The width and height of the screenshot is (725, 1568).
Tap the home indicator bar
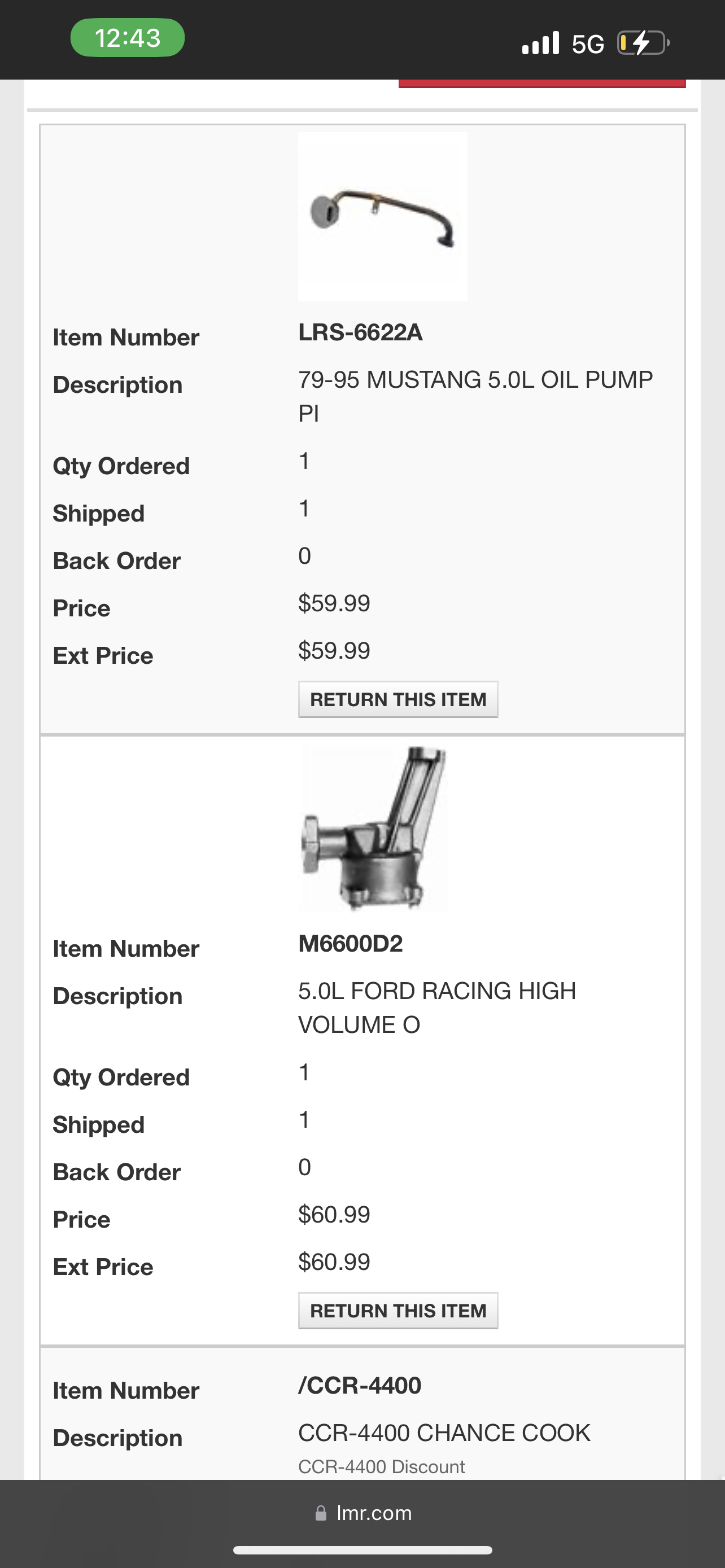363,1550
